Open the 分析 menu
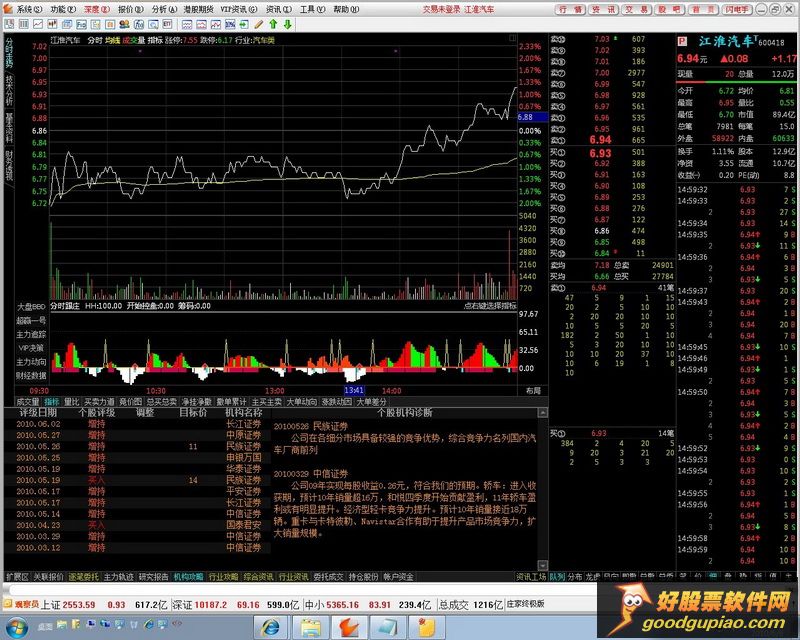Screen dimensions: 800x640 pos(164,9)
